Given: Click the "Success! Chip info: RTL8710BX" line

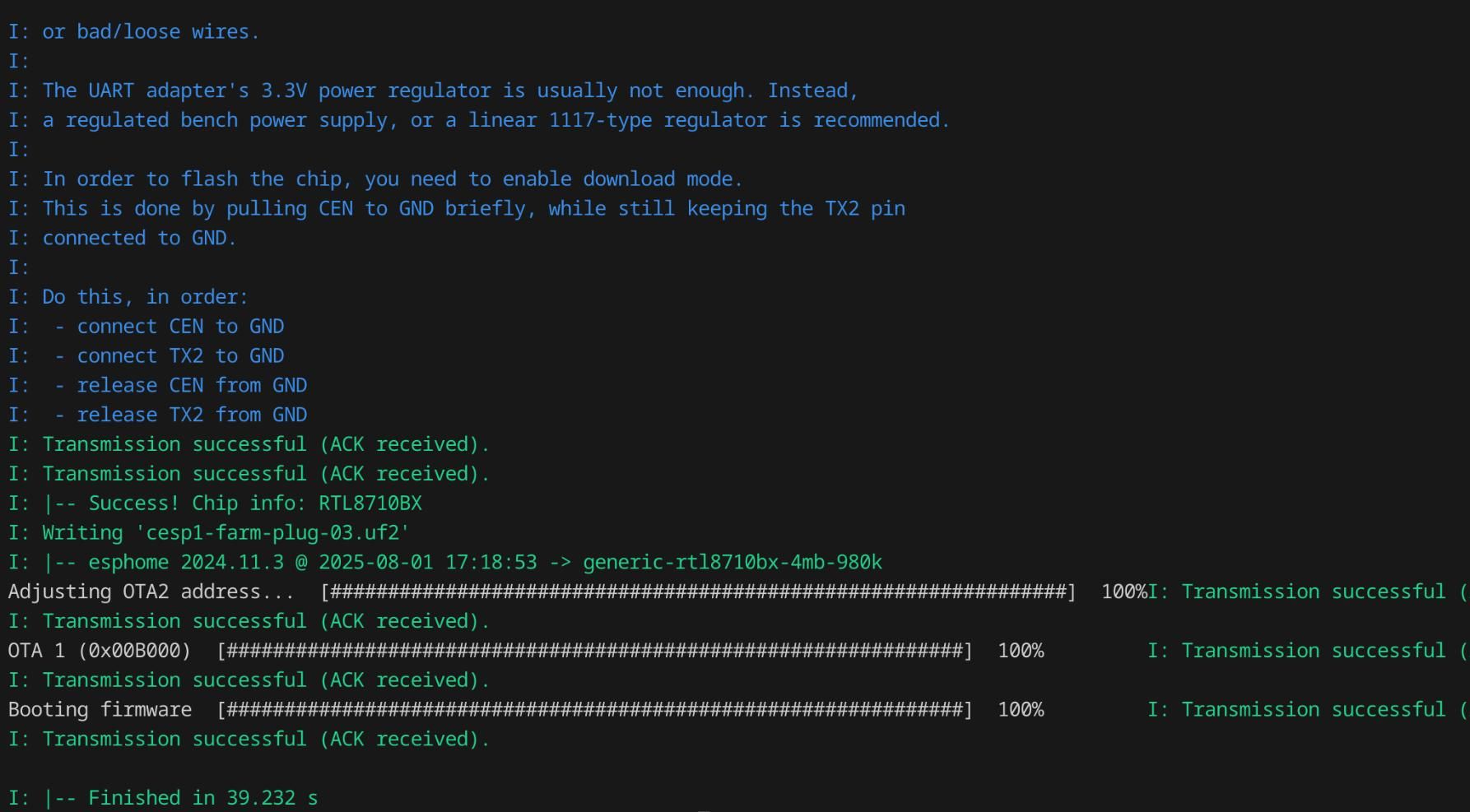Looking at the screenshot, I should click(x=255, y=503).
